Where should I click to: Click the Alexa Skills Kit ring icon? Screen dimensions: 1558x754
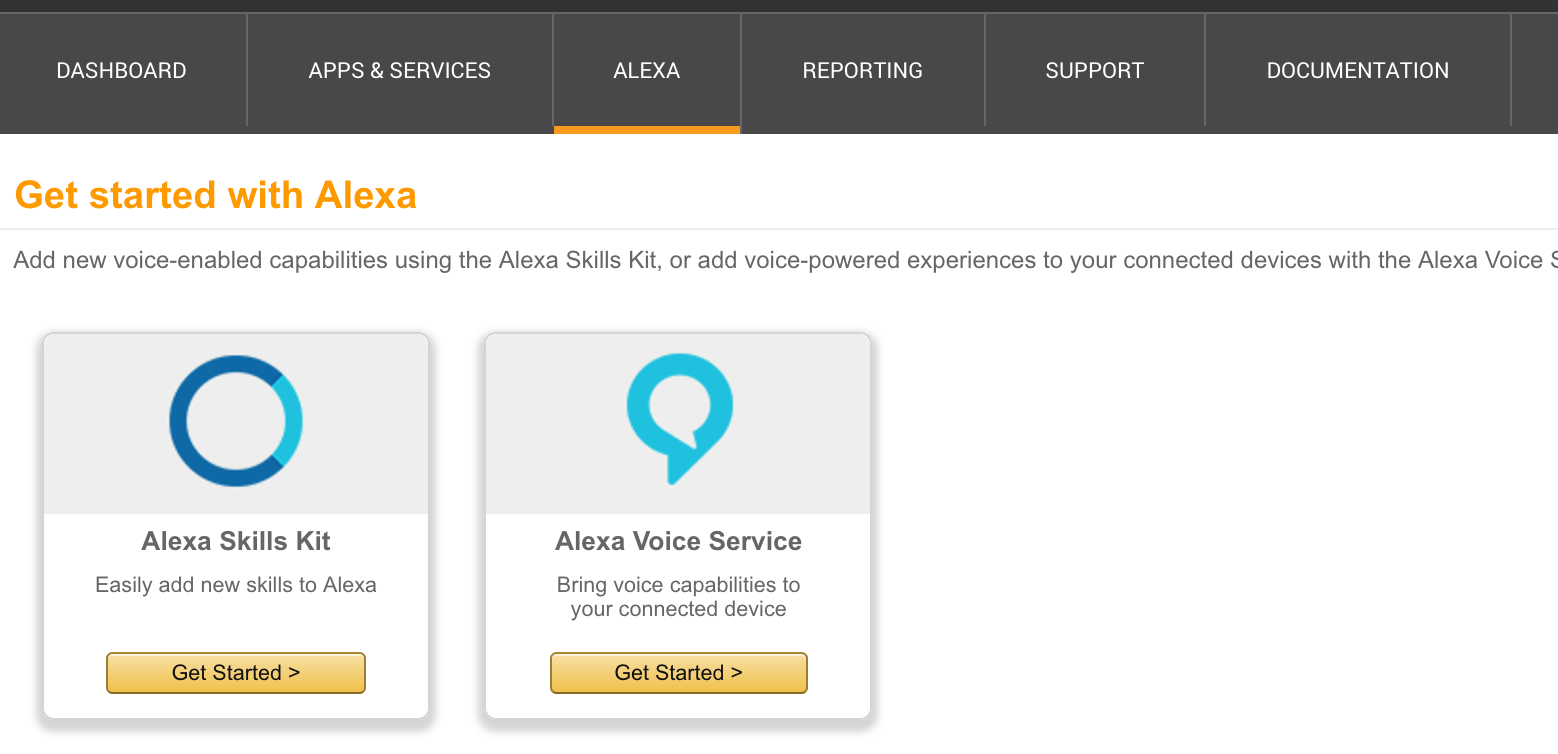coord(236,421)
